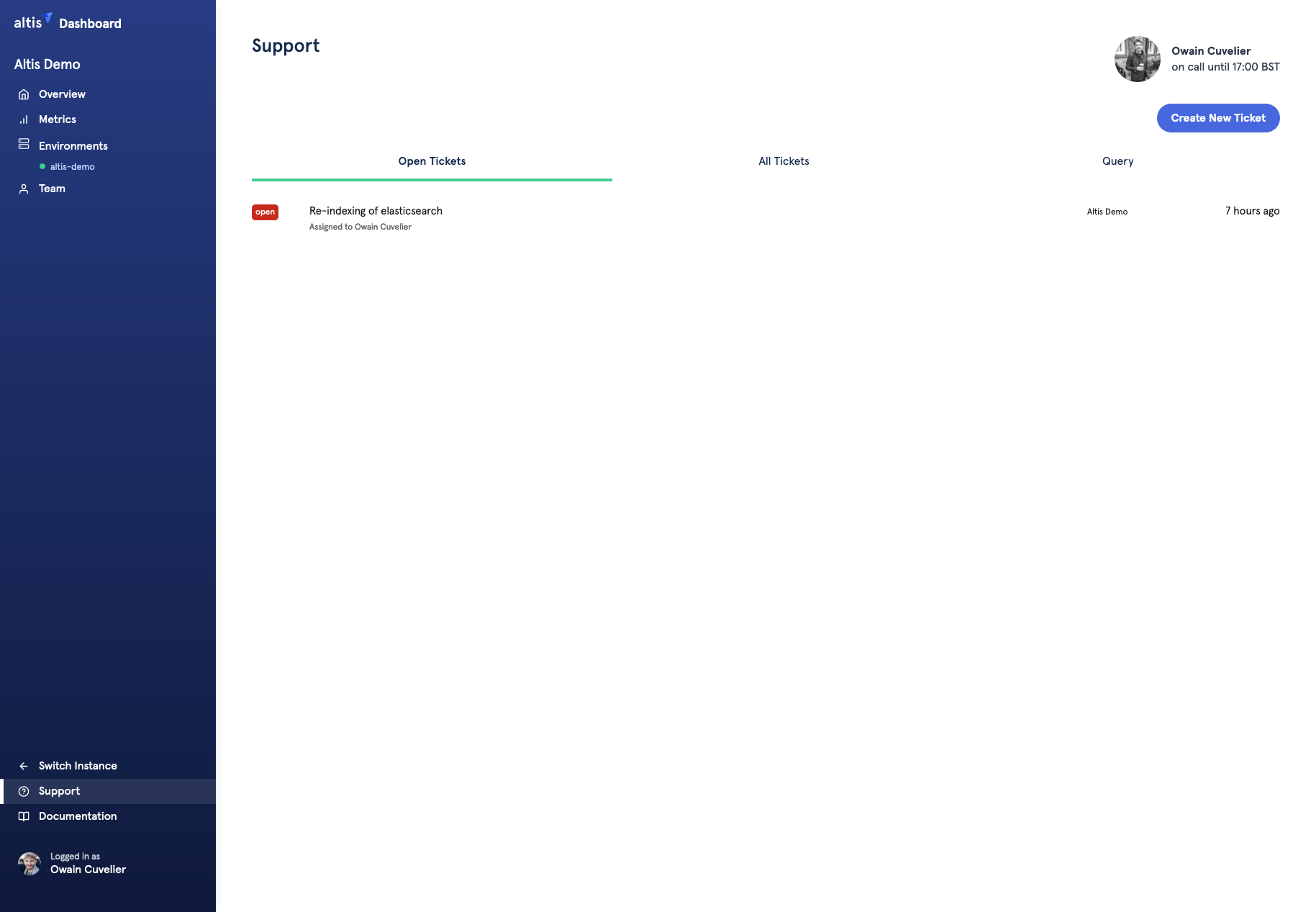Open Metrics via the bar chart icon
The image size is (1316, 912).
click(23, 119)
